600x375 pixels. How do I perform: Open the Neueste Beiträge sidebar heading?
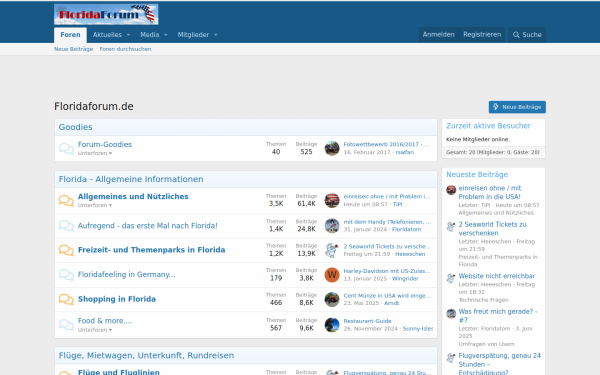477,174
